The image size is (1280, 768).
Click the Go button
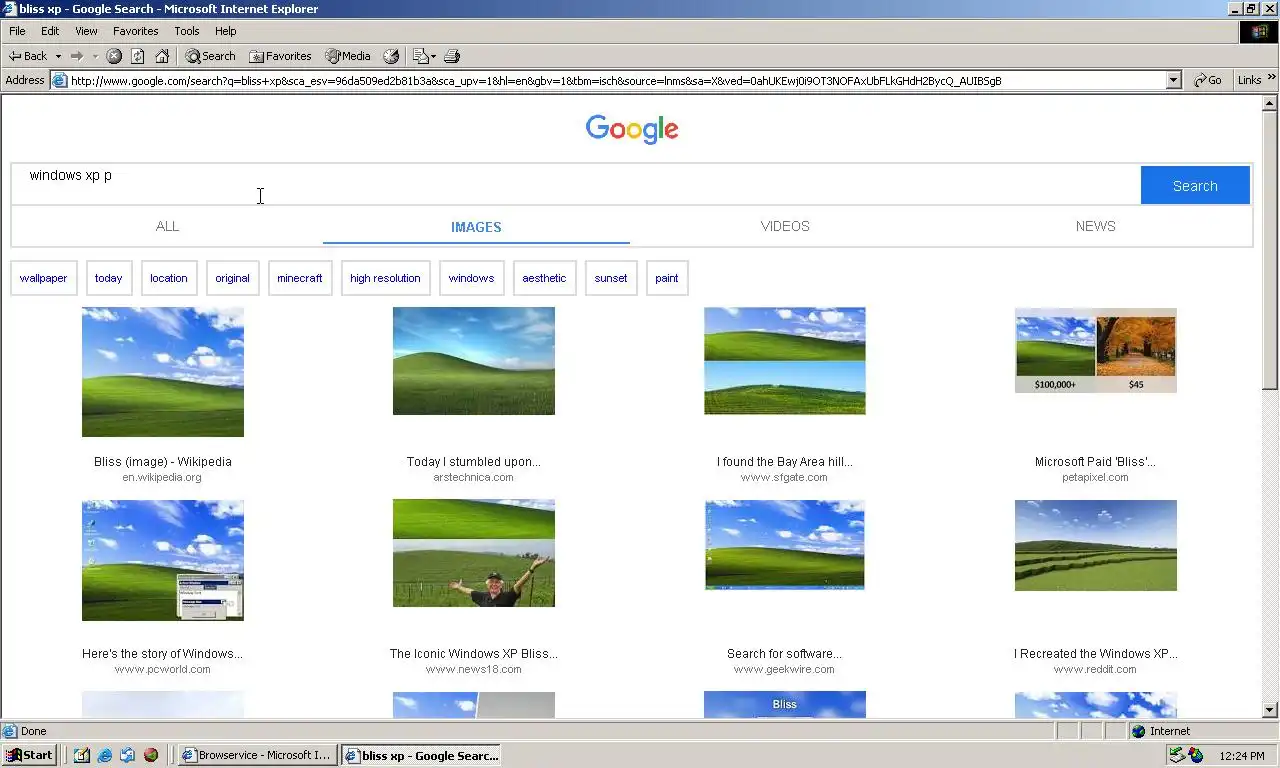click(1208, 80)
